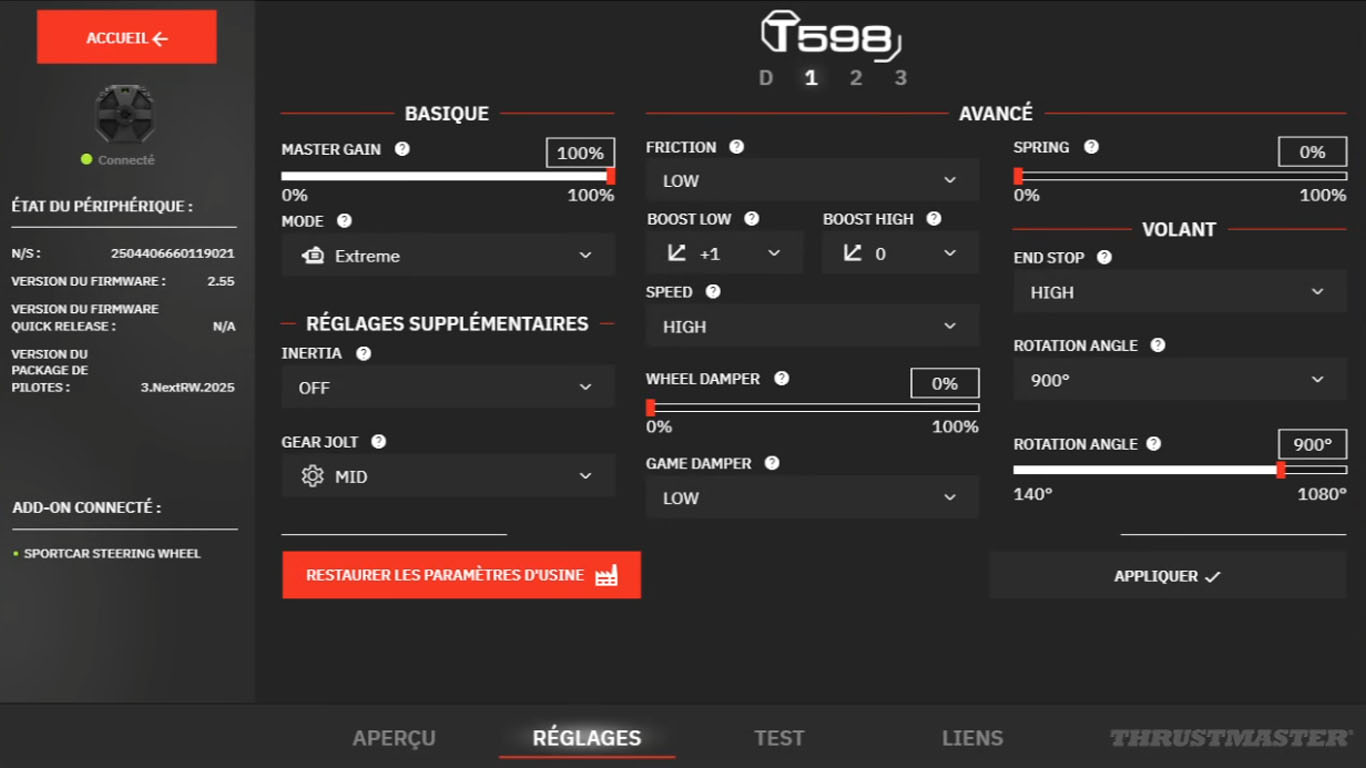Click the Sportcar Steering Wheel add-on entry
The image size is (1366, 768).
[x=112, y=553]
